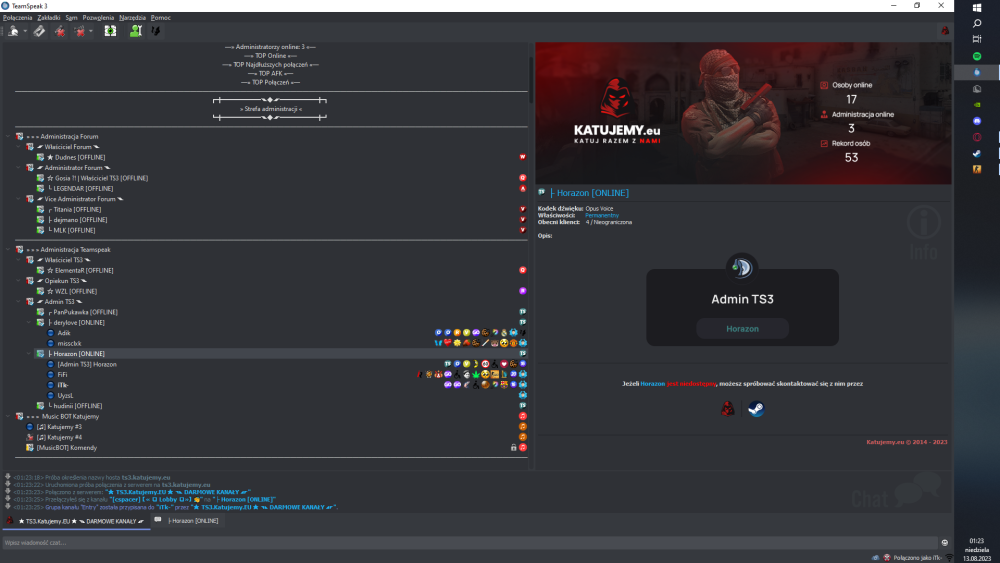Screen dimensions: 1000x563
Task: Click the Disconnect from all servers icon
Action: tap(80, 31)
